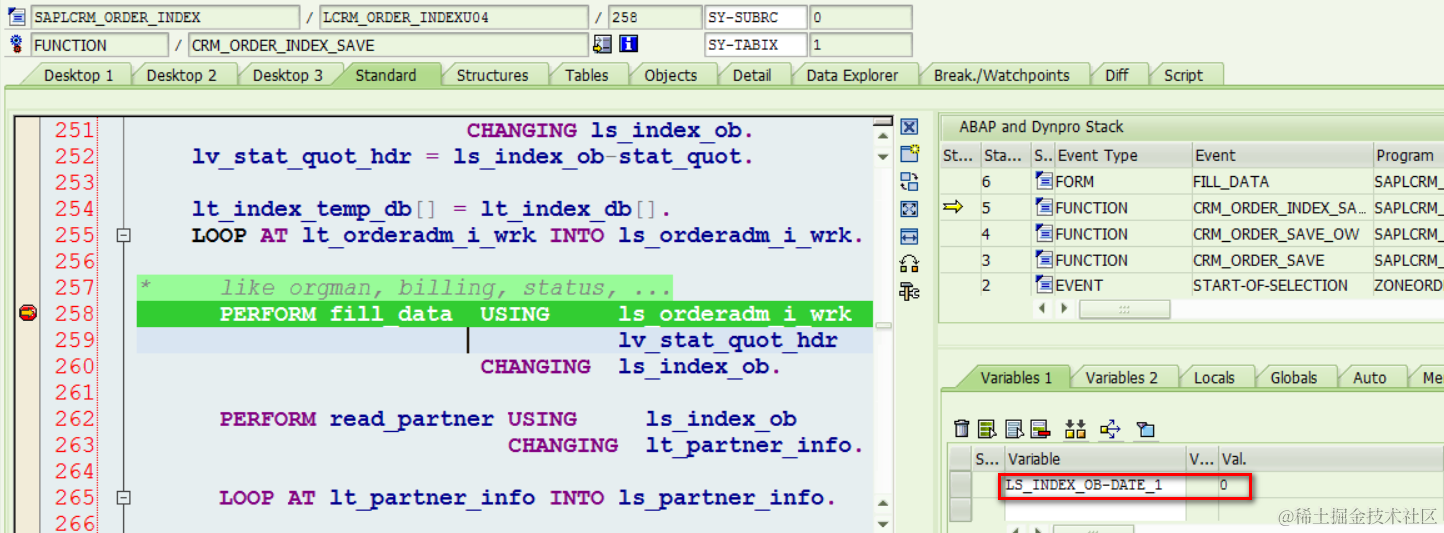Click the LCRM_ORDER_INDEXU04 include field
Screen dimensions: 1444x533
[453, 17]
